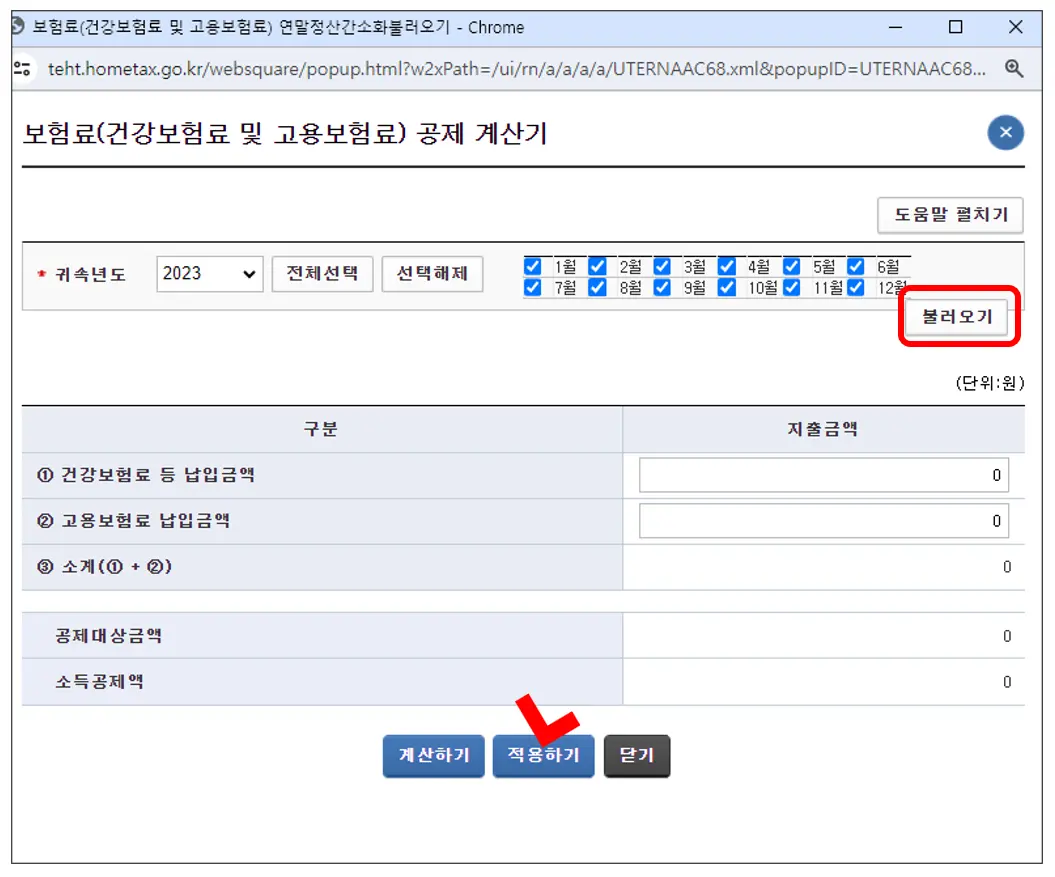The height and width of the screenshot is (877, 1055).
Task: Click the blue circular close icon on the popup
Action: click(x=1006, y=132)
